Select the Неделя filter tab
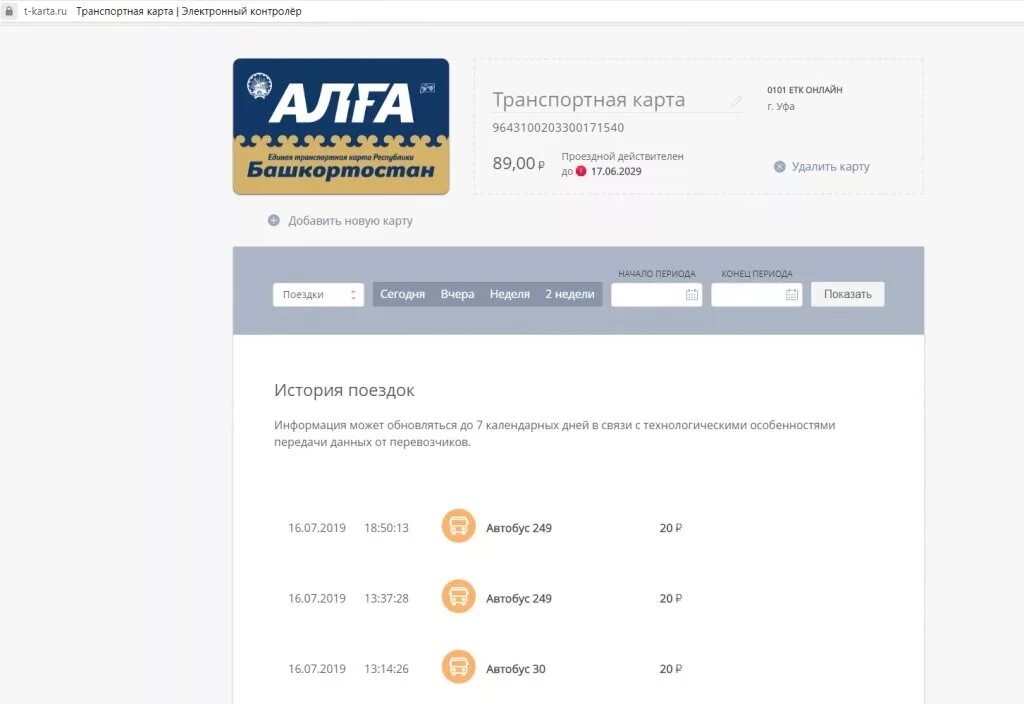Viewport: 1024px width, 704px height. [x=510, y=294]
